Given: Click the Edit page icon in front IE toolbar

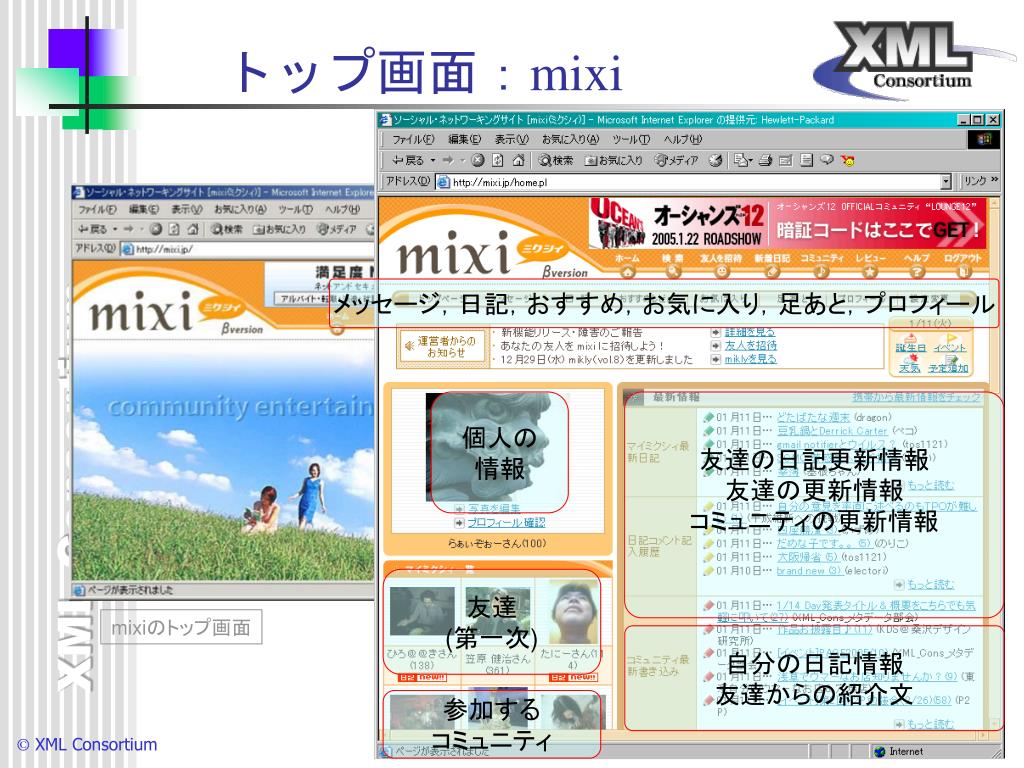Looking at the screenshot, I should (786, 160).
